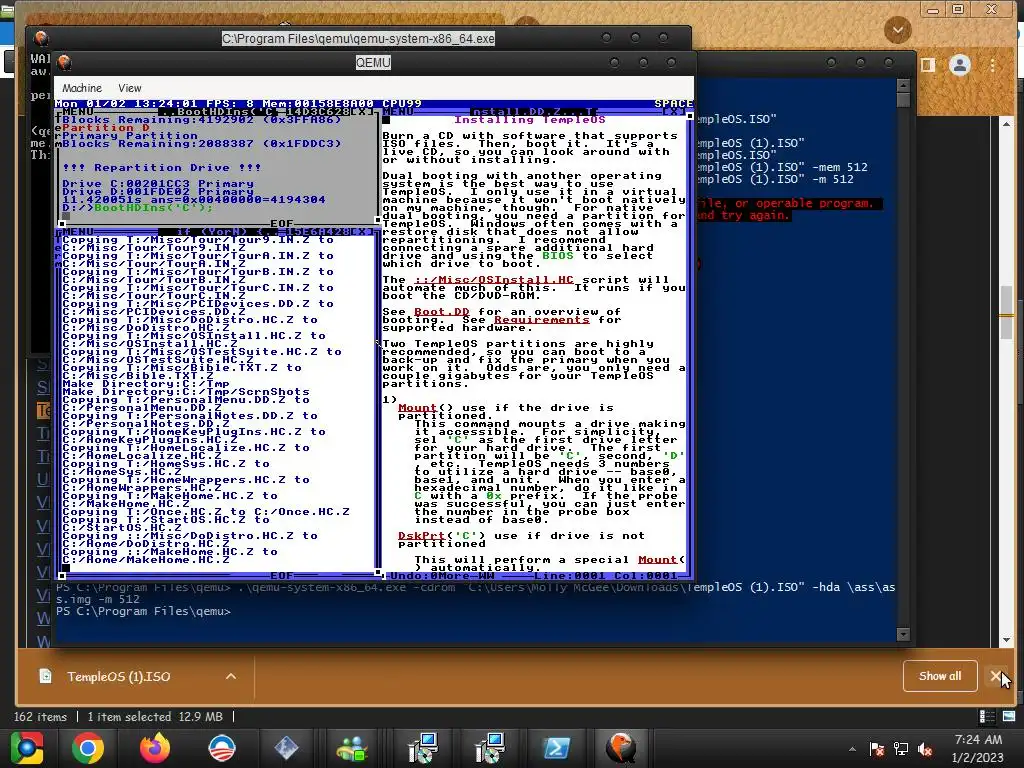Expand options for TempleOS (1).ISO download
The image size is (1024, 768).
(x=231, y=677)
